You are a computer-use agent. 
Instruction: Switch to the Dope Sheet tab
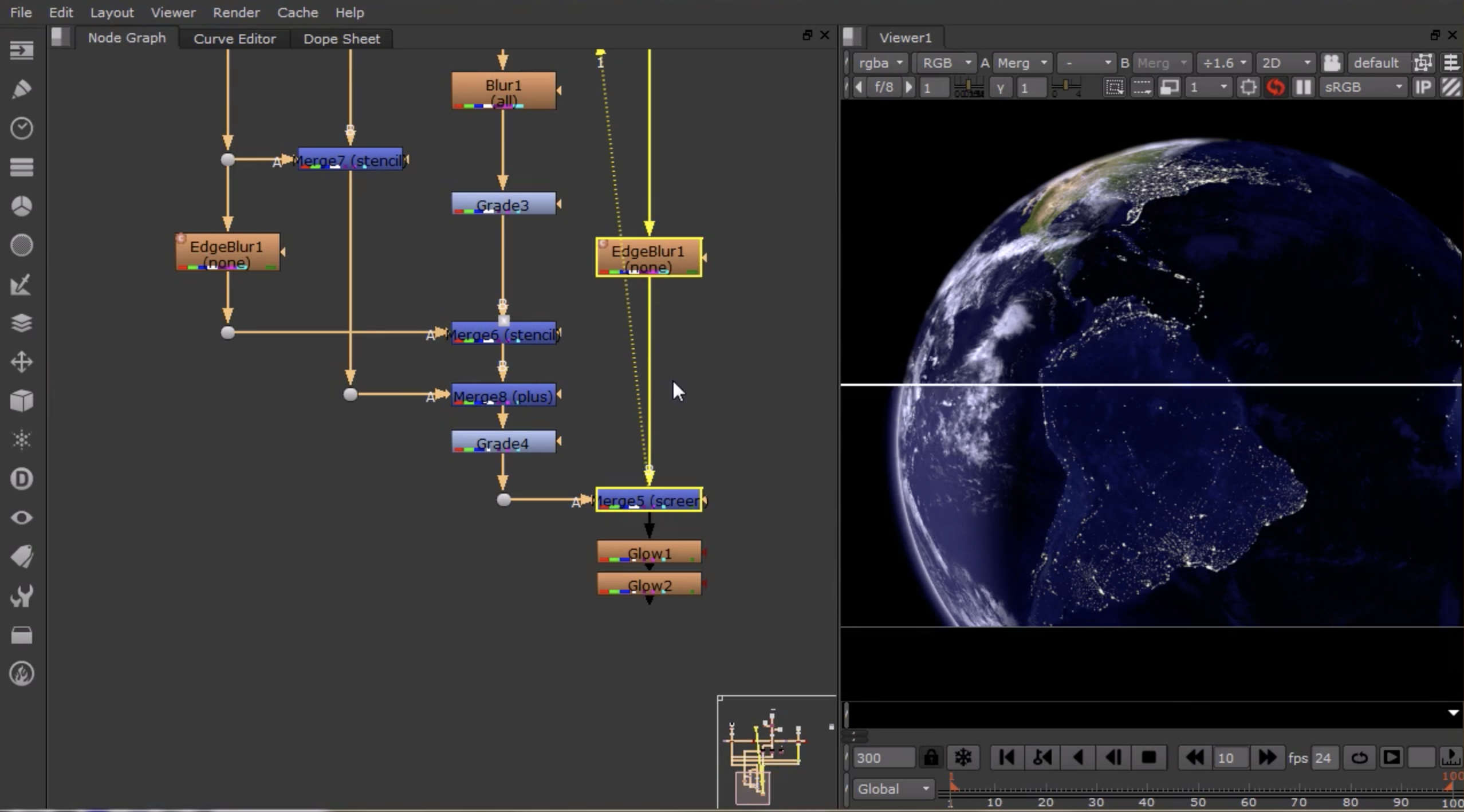click(x=342, y=38)
